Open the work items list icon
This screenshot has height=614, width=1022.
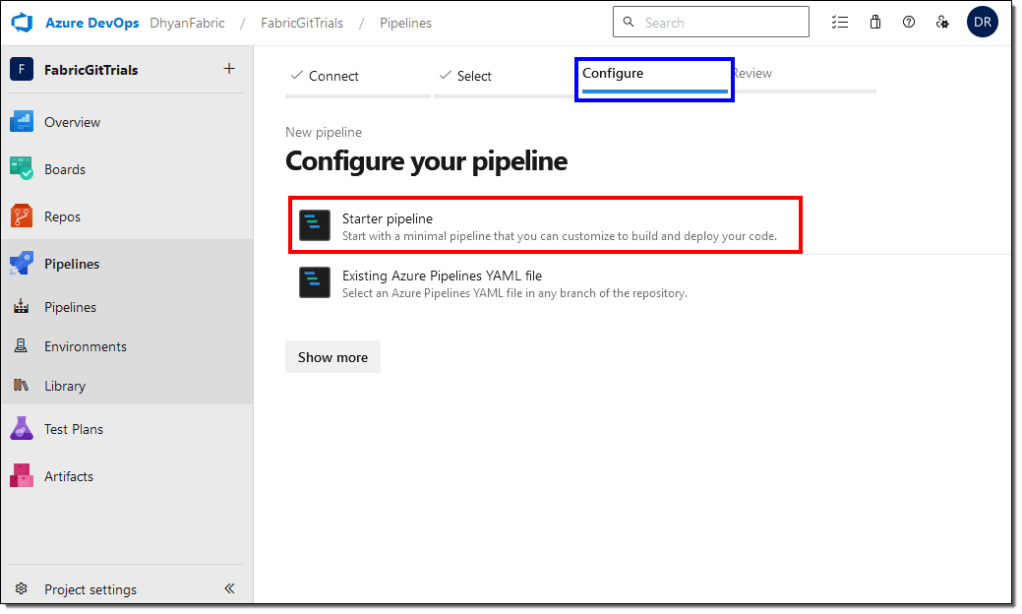coord(840,22)
